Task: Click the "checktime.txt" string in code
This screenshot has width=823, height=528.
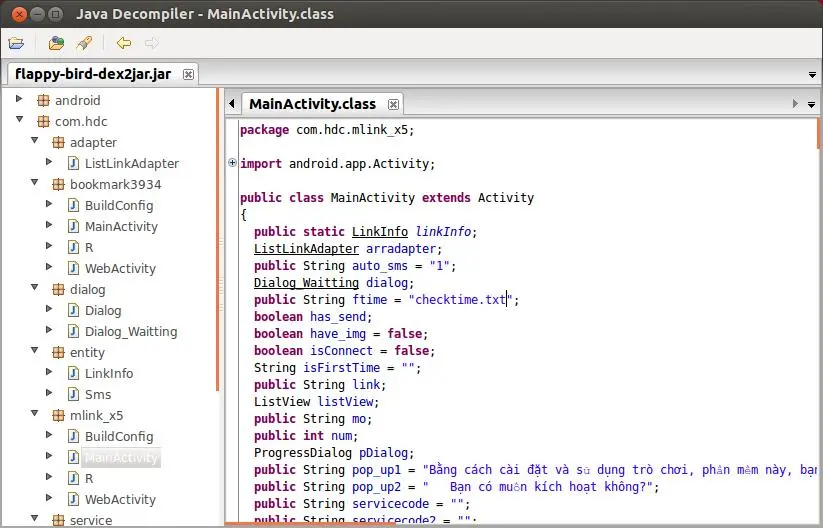Action: pos(460,299)
